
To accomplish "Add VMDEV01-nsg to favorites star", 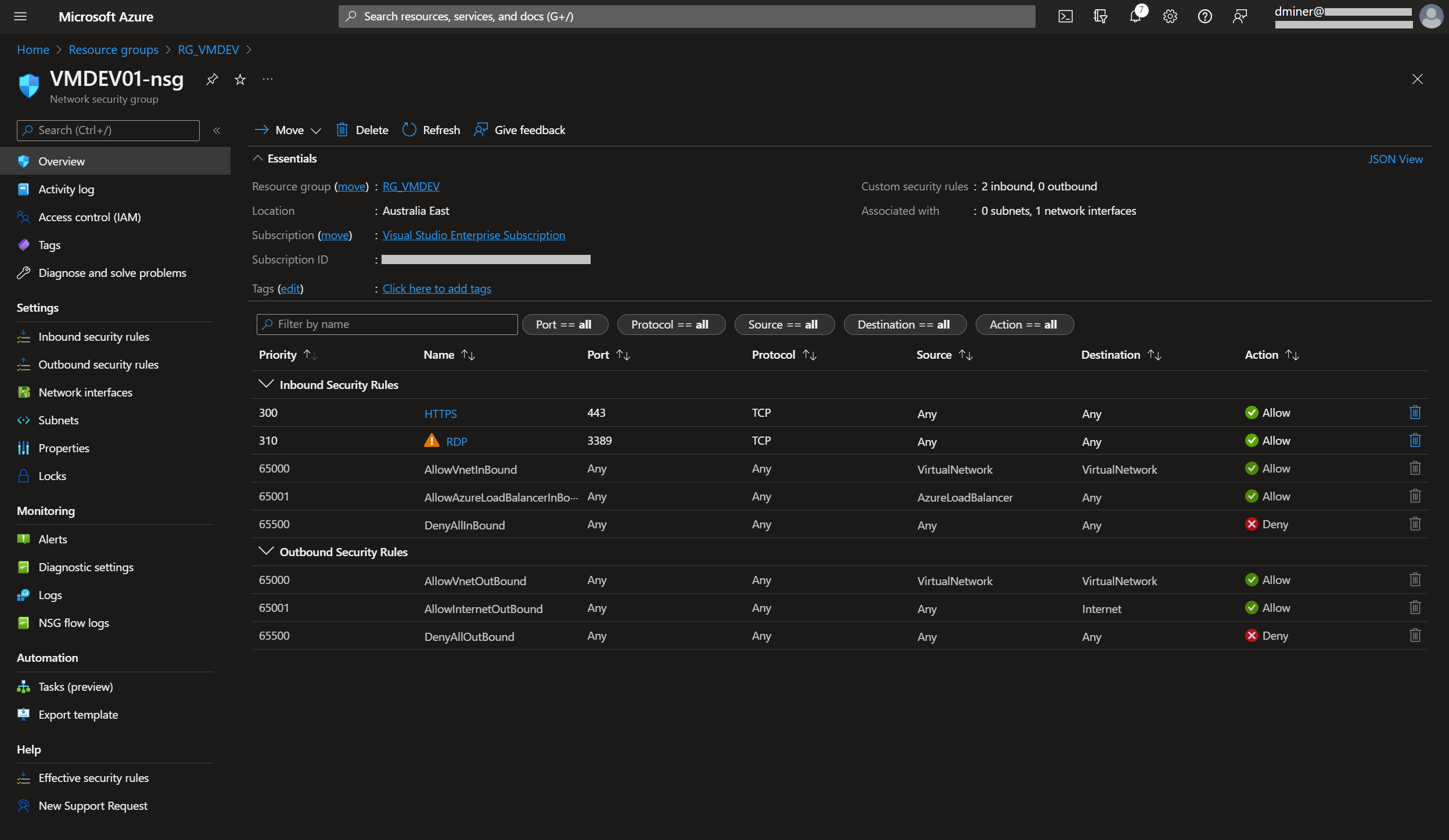I will (x=240, y=79).
